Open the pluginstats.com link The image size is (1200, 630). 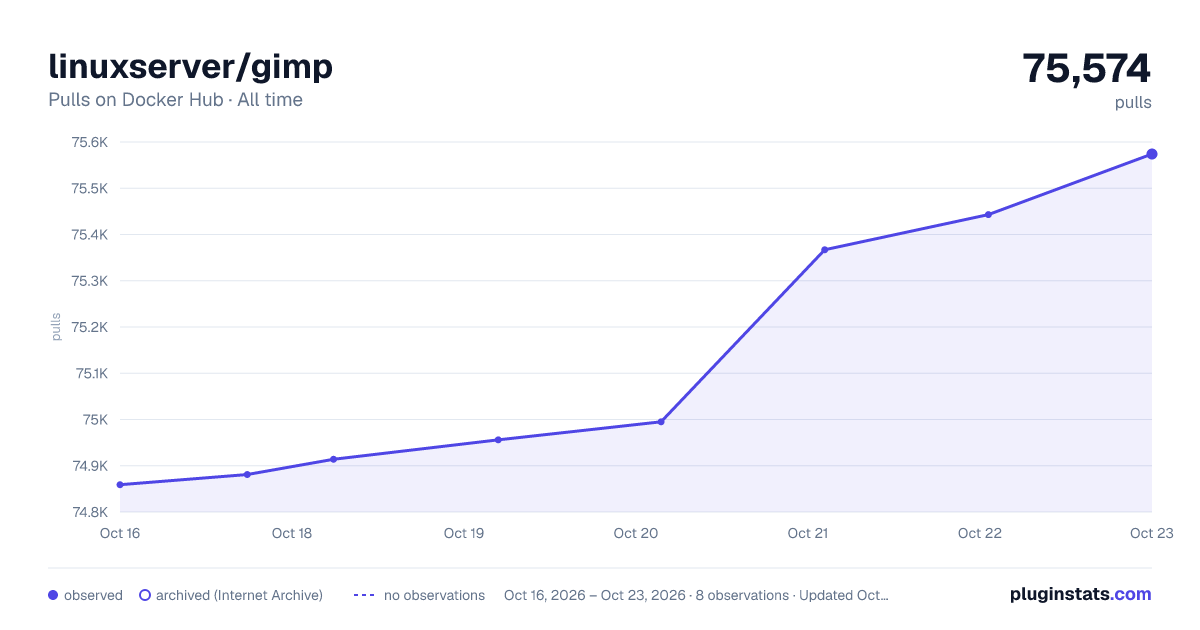click(1080, 594)
